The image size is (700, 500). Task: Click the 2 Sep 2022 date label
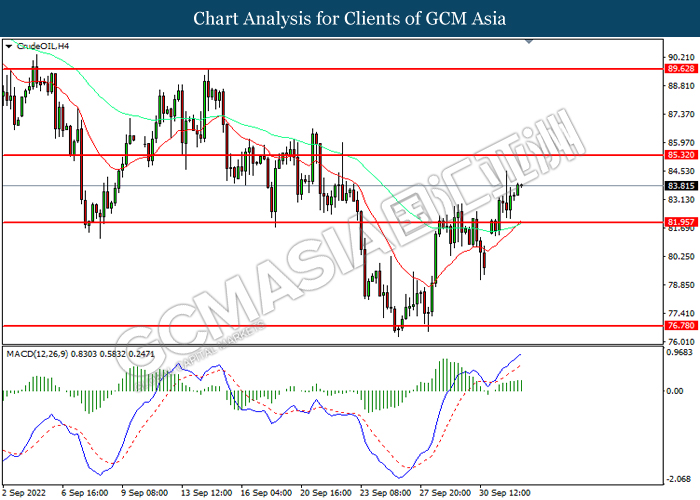click(x=24, y=493)
